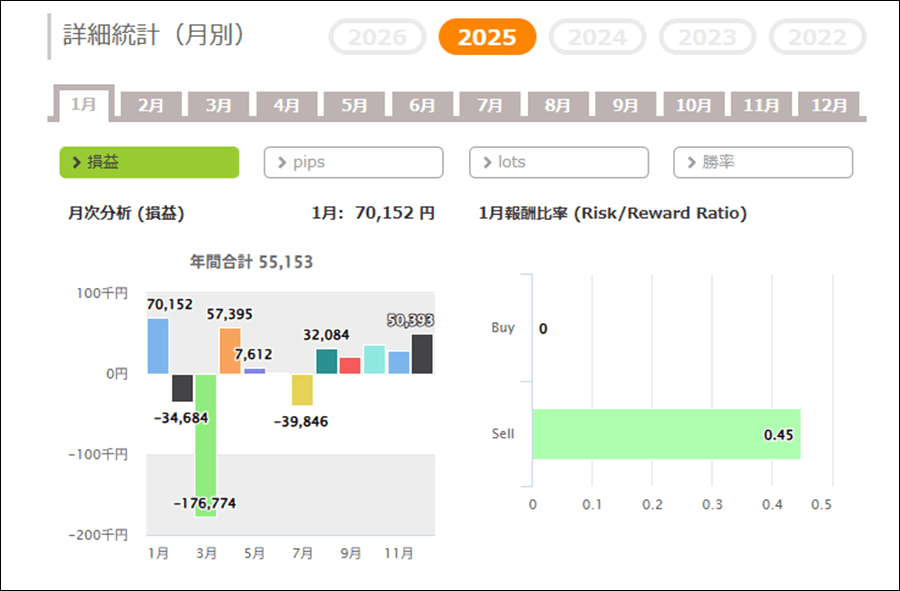The image size is (900, 591).
Task: Switch to the 6月 tab
Action: click(x=422, y=105)
